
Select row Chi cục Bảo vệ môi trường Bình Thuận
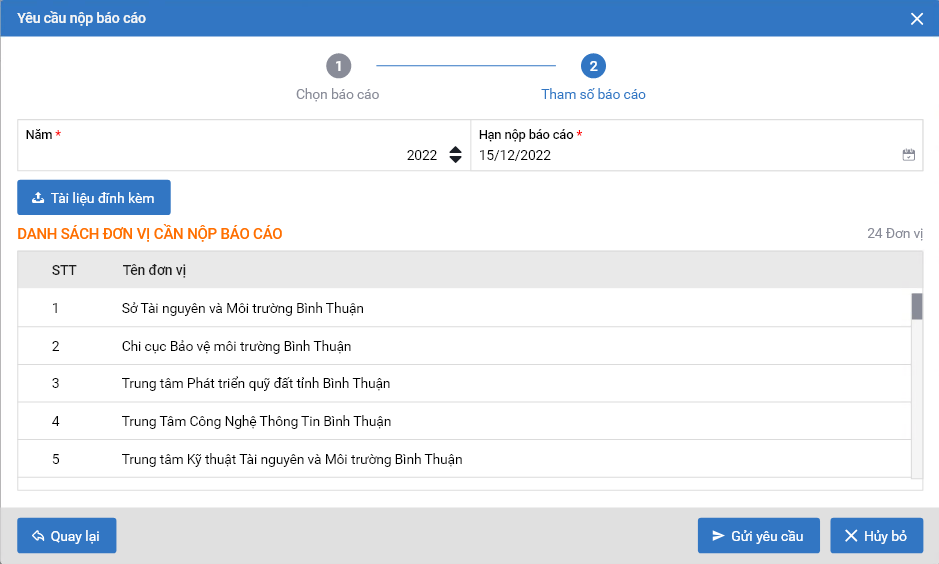[236, 346]
